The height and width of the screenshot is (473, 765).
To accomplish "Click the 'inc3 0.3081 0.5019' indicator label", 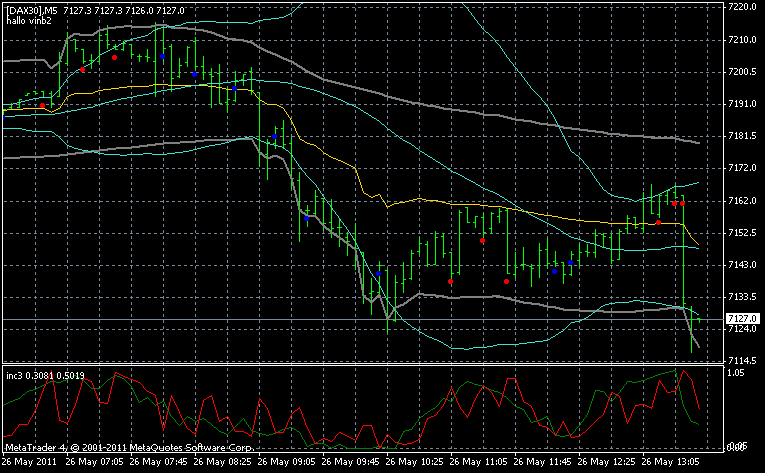I will point(45,376).
